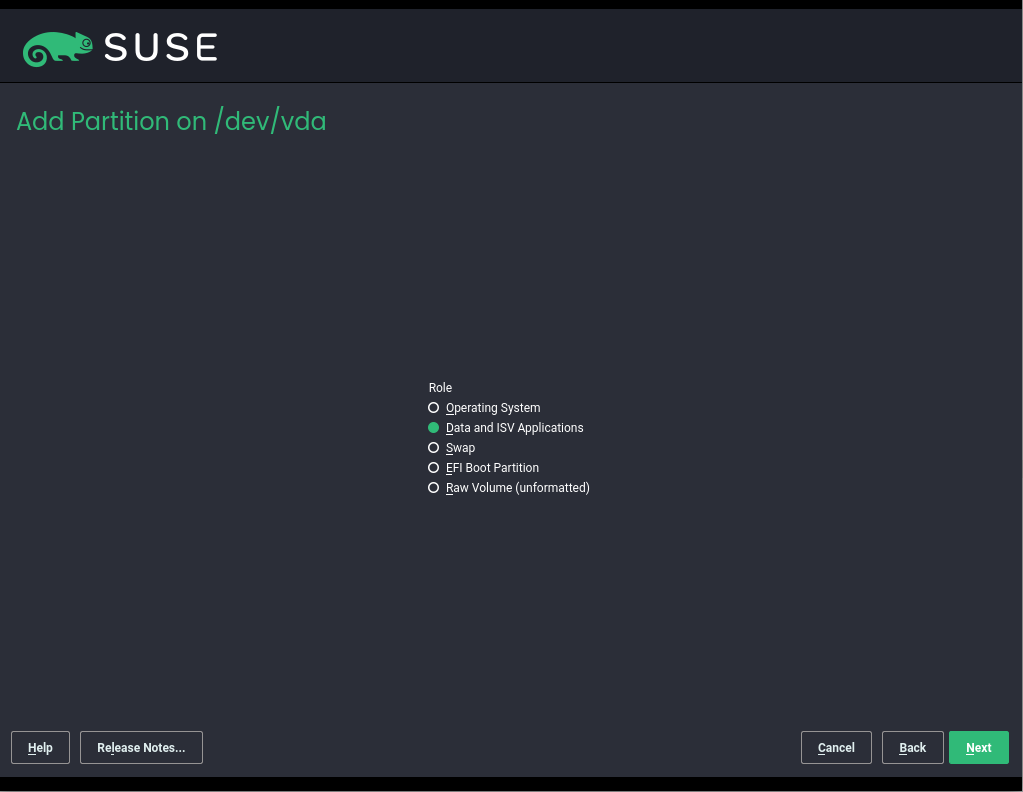Click the "/dev/vda" device name in heading
This screenshot has height=792, width=1023.
click(x=270, y=122)
